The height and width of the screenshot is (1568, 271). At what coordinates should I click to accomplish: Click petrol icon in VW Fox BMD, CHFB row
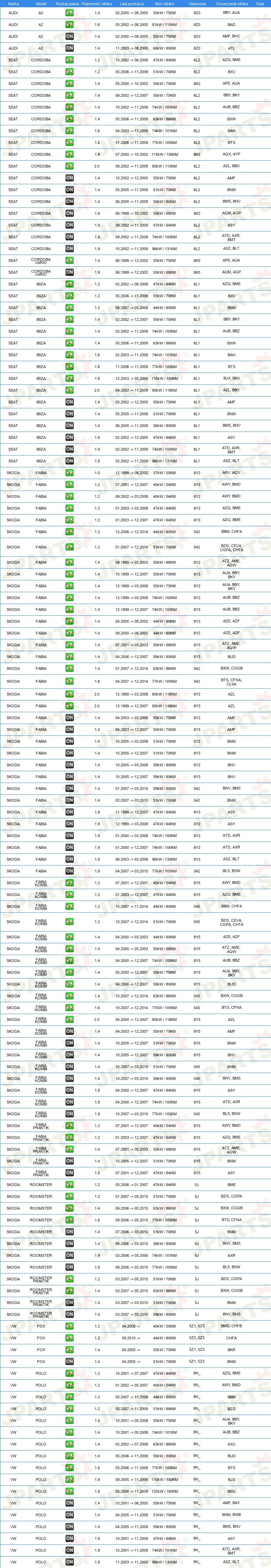(x=69, y=1326)
